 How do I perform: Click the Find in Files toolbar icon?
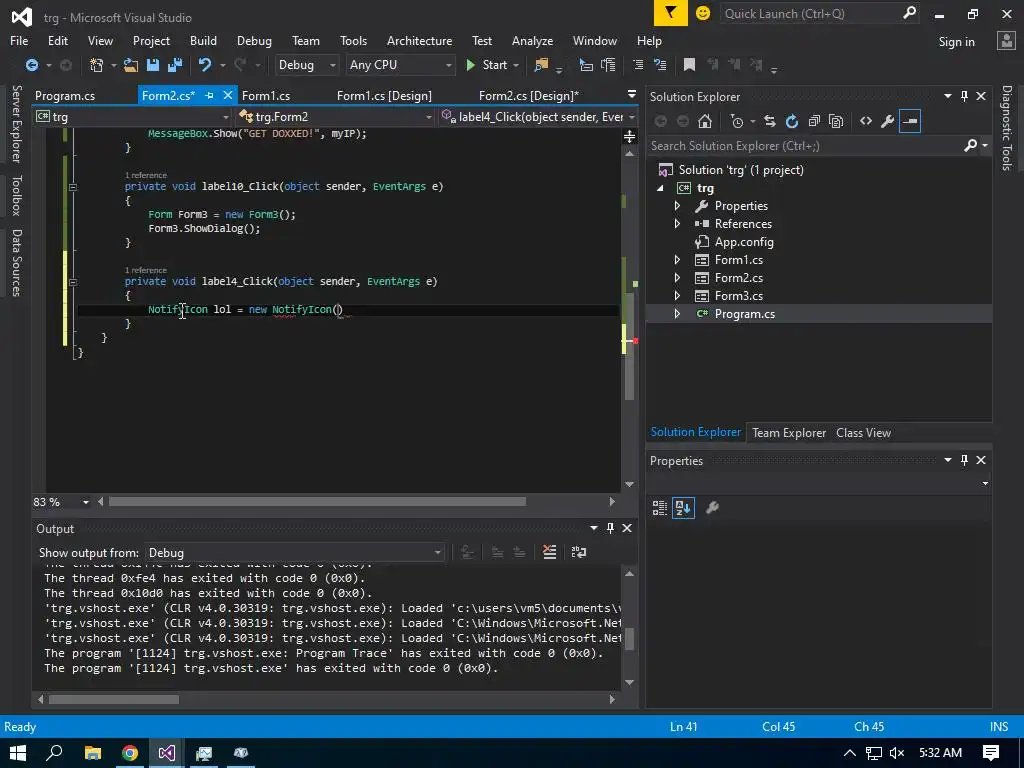(541, 65)
